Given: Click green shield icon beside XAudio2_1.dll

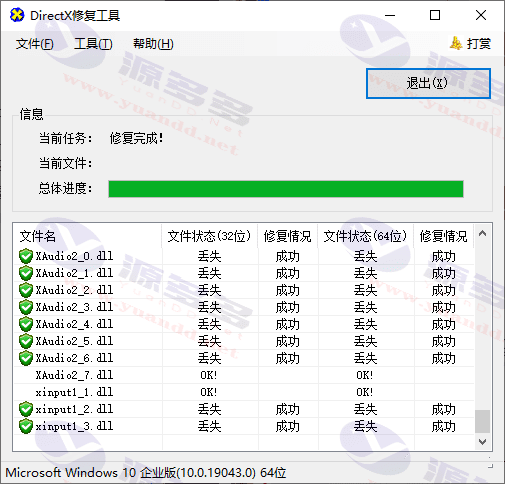Looking at the screenshot, I should click(26, 273).
